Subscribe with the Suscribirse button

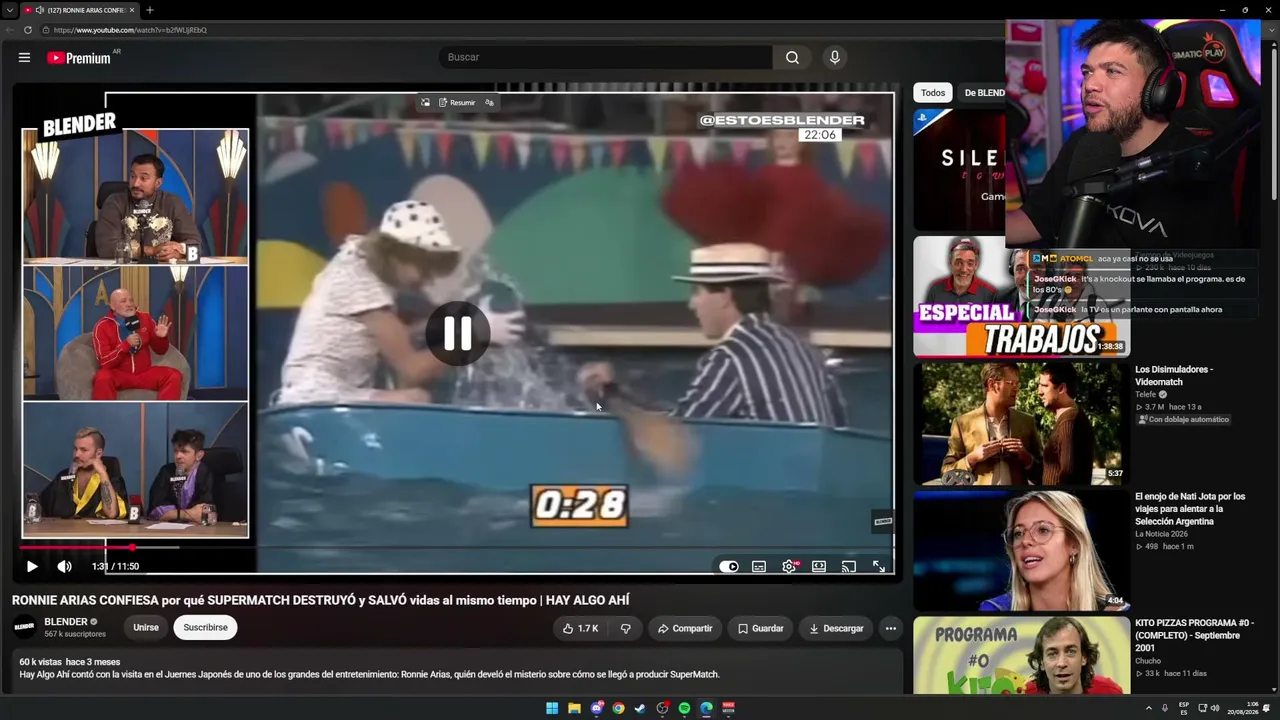(x=205, y=628)
